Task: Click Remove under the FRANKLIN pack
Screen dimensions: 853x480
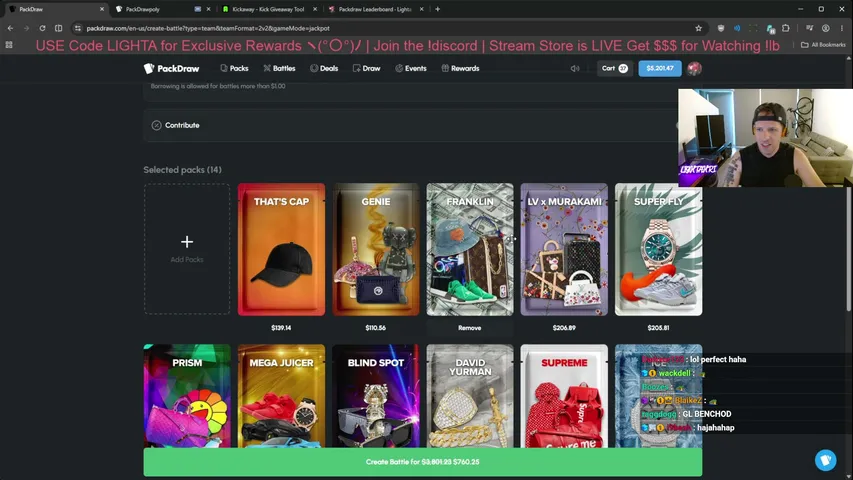Action: pos(469,328)
